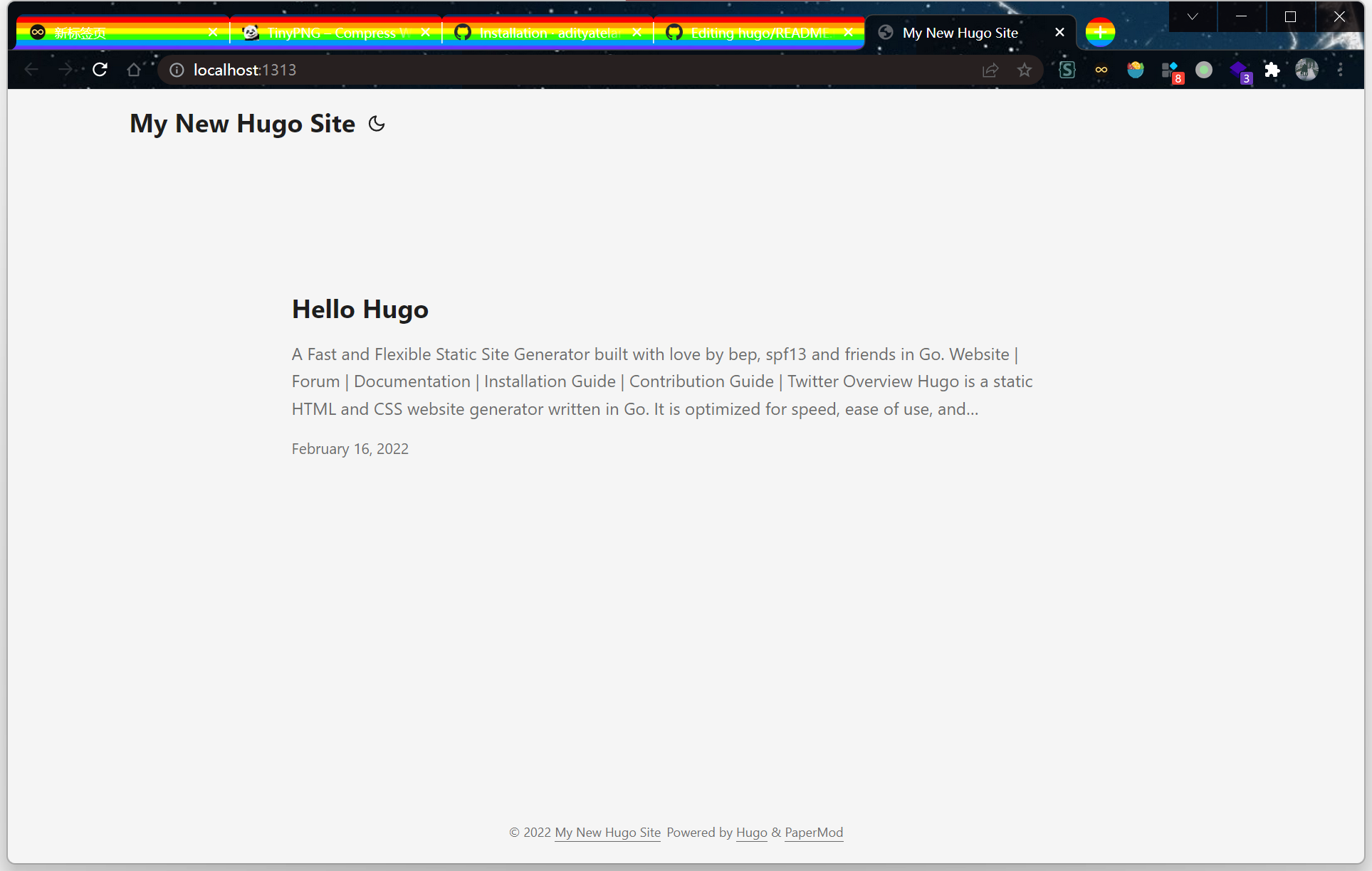Close the Editing hugo/README tab
The height and width of the screenshot is (871, 1372).
click(x=848, y=33)
